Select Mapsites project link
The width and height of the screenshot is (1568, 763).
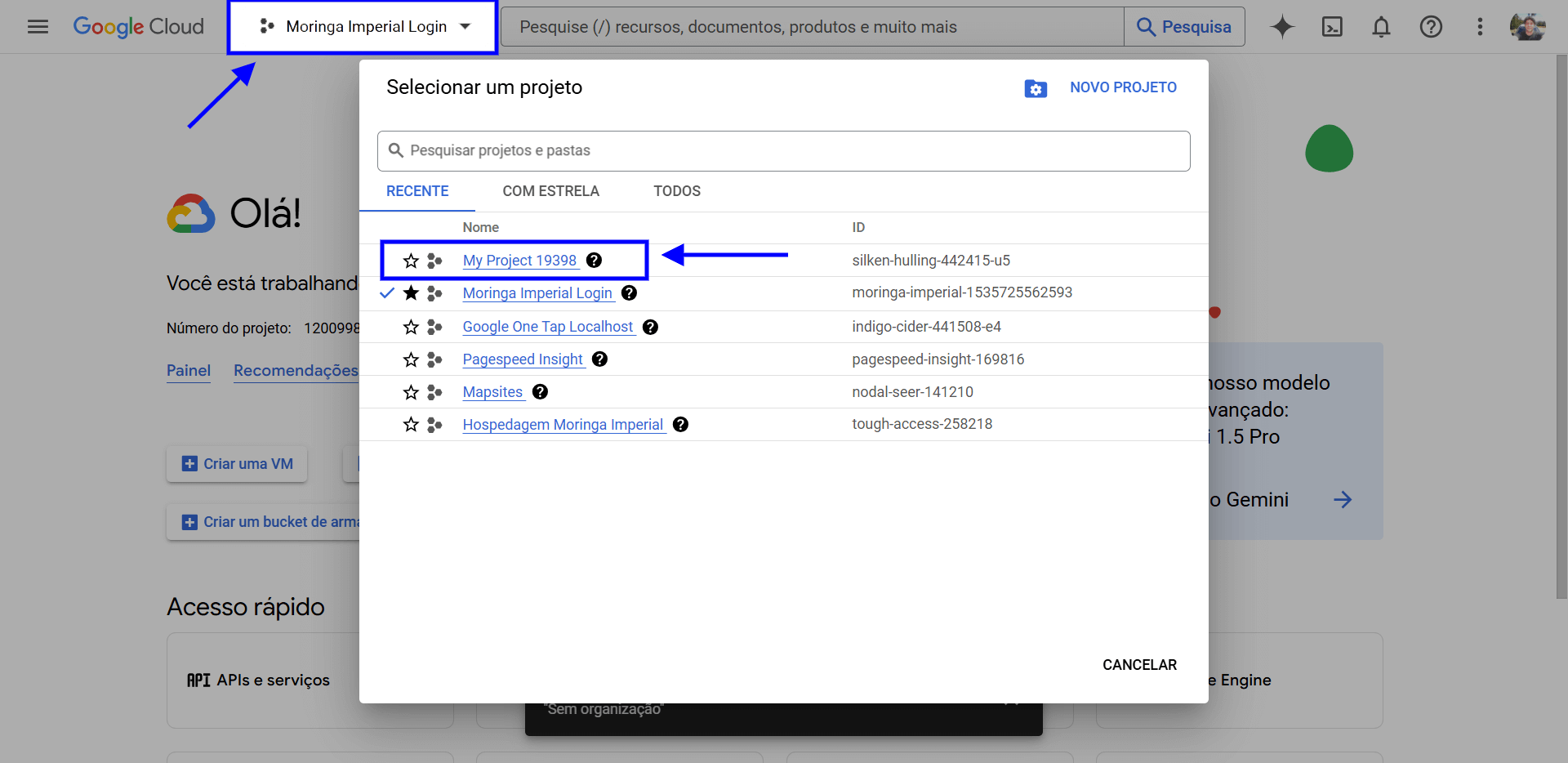492,392
